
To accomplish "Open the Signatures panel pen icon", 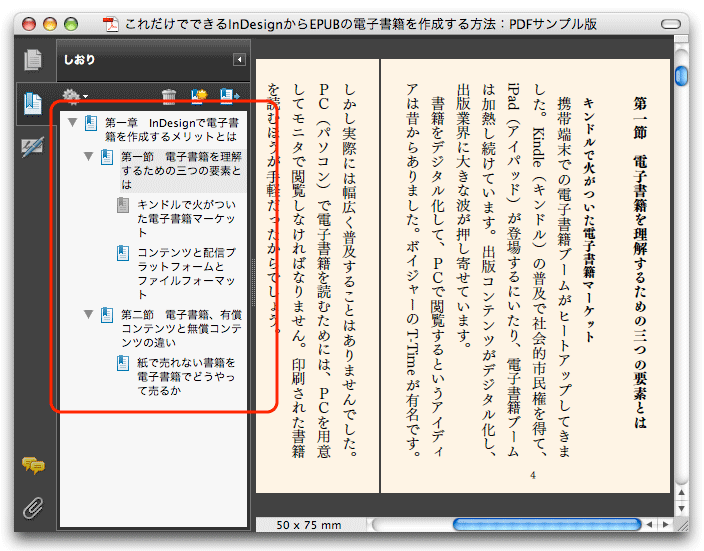I will 33,146.
